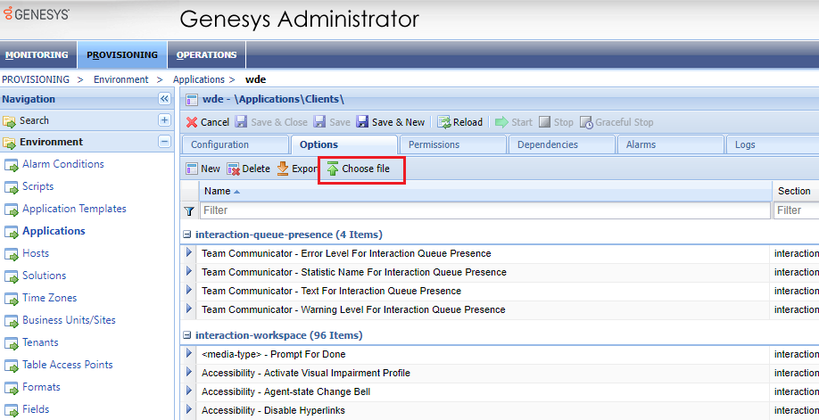Open Fields in navigation

36,410
